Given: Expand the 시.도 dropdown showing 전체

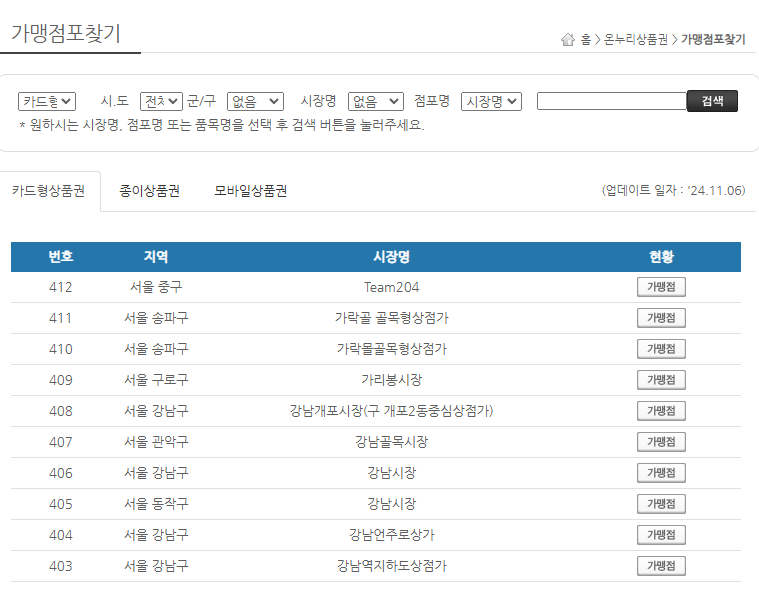Looking at the screenshot, I should [161, 102].
